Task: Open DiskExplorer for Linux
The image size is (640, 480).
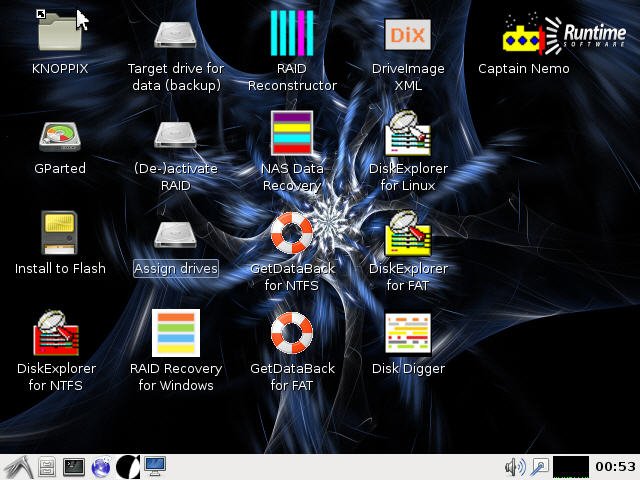Action: (408, 134)
